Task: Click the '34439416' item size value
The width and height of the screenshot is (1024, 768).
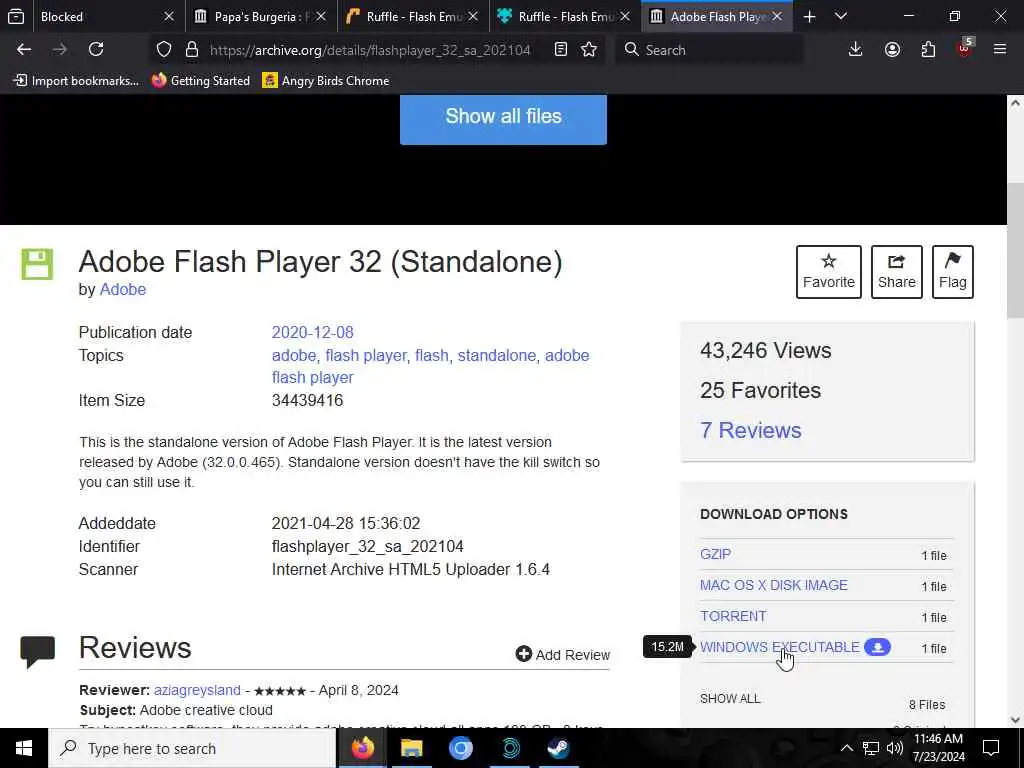Action: point(307,400)
